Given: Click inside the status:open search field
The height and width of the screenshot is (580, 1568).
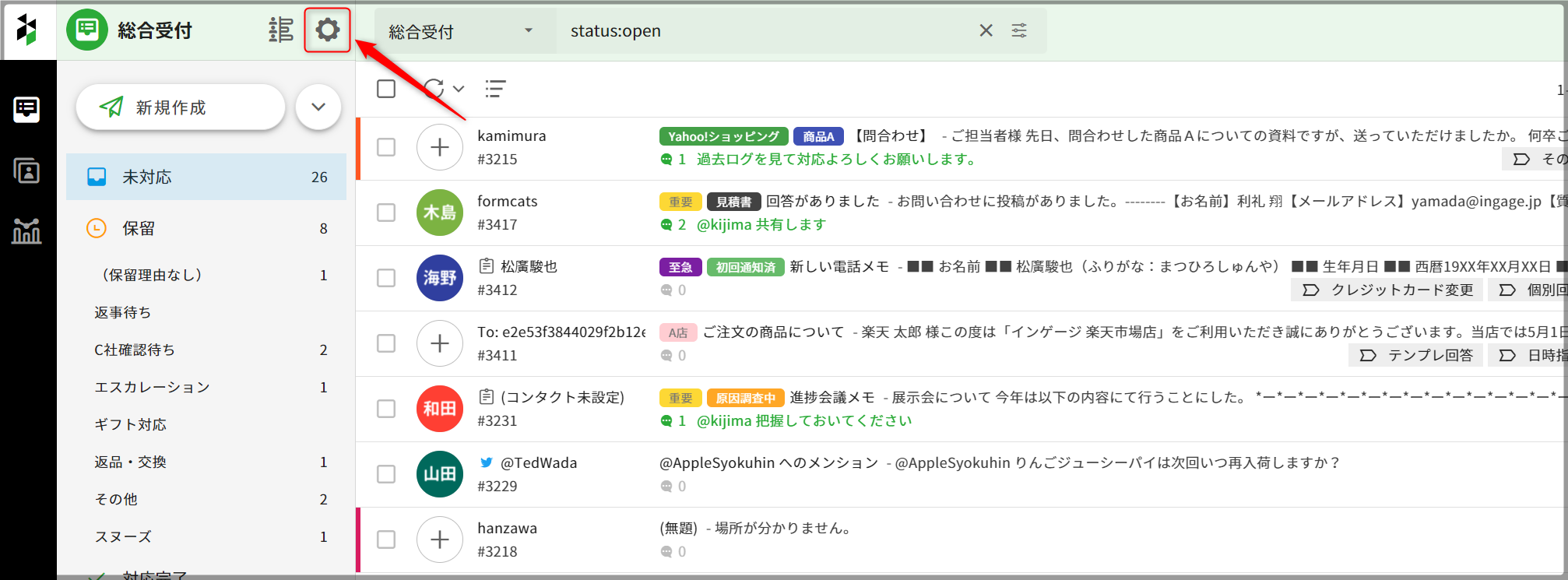Looking at the screenshot, I should point(763,31).
